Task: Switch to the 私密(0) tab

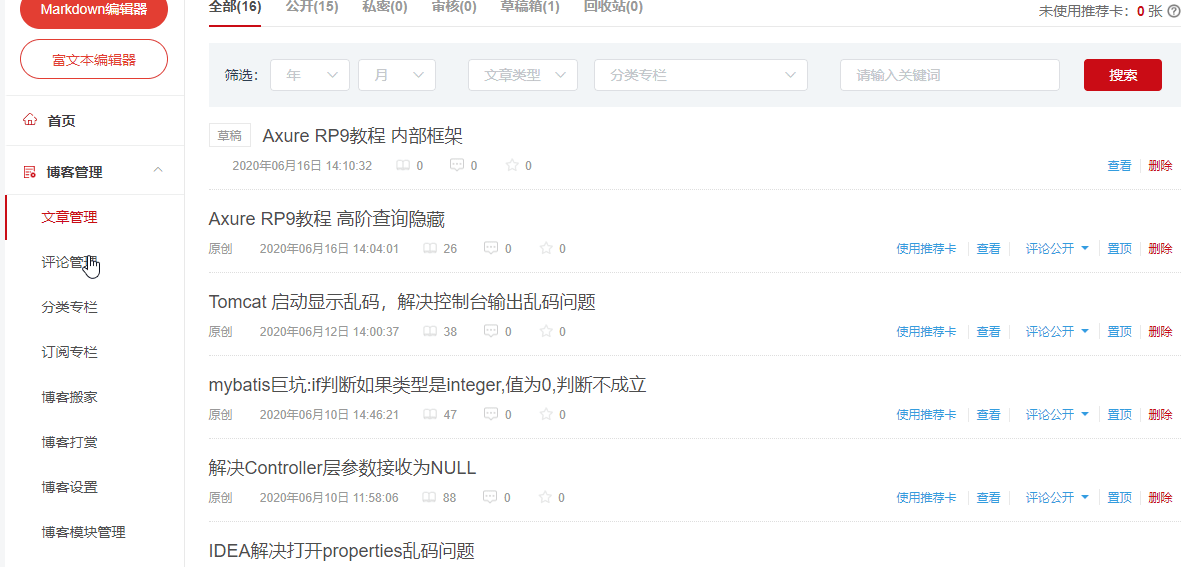Action: pyautogui.click(x=385, y=7)
